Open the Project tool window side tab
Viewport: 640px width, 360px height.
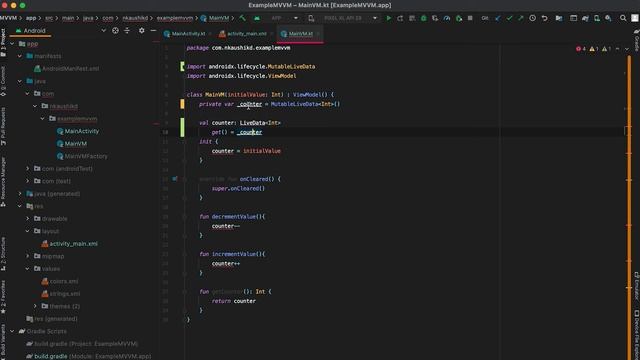point(3,42)
